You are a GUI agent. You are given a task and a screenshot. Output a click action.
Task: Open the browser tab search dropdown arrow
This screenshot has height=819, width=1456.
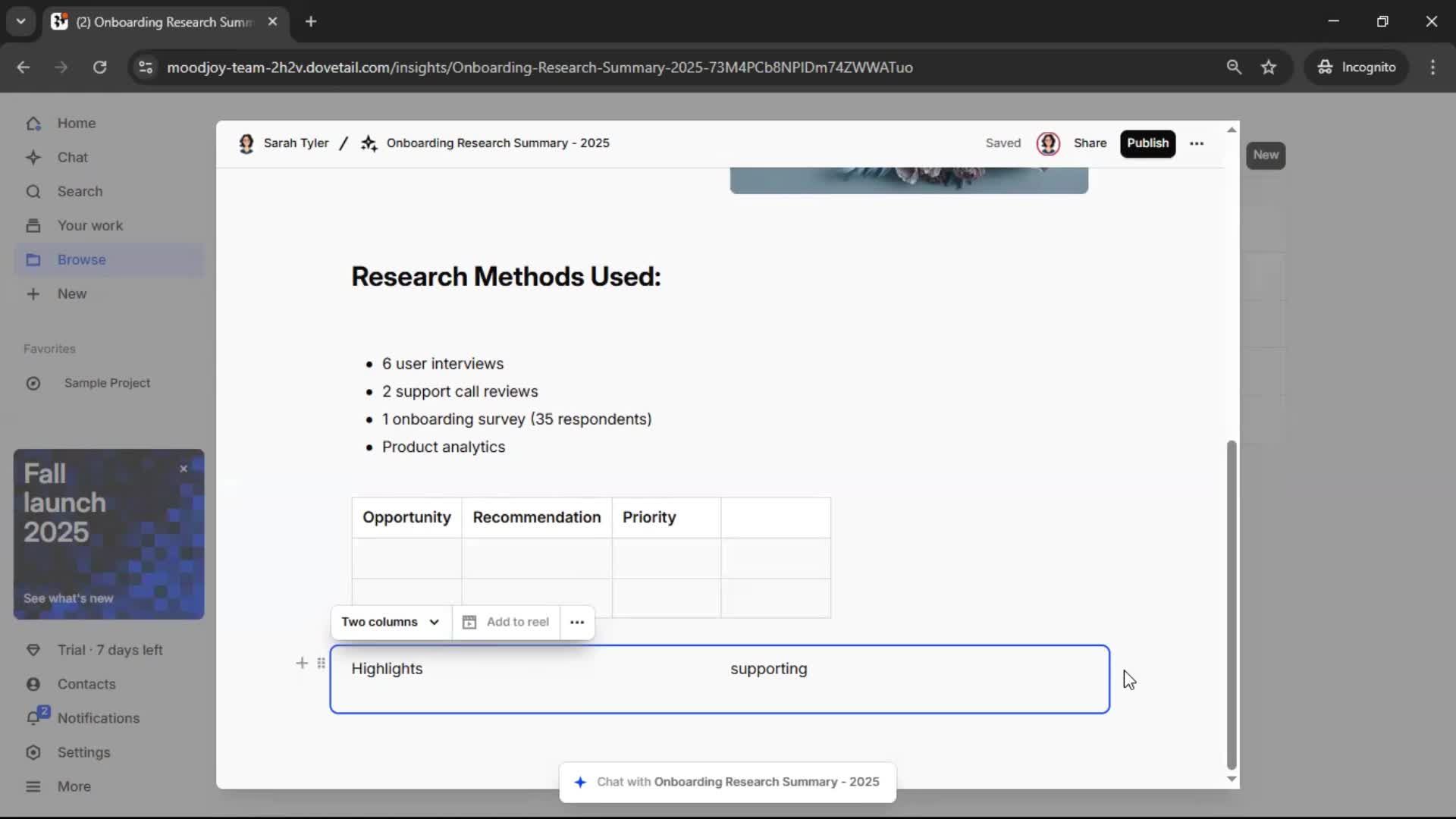click(20, 21)
